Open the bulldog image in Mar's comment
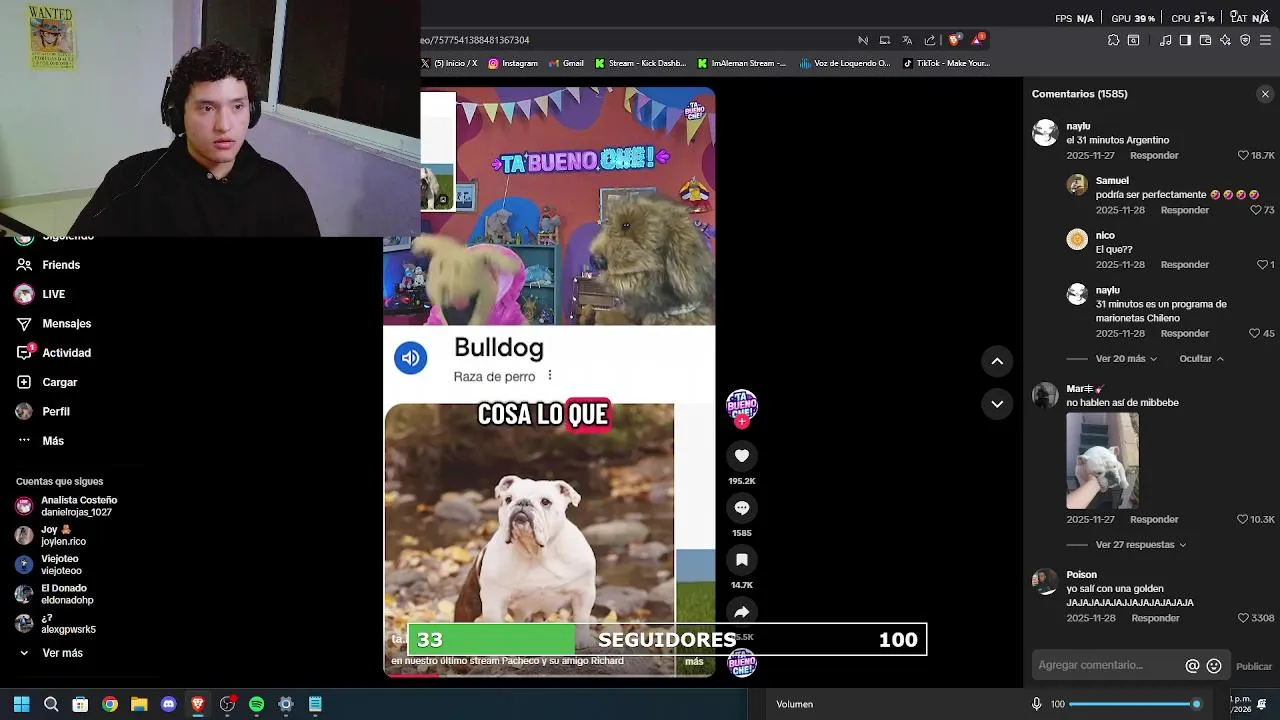Image resolution: width=1280 pixels, height=720 pixels. point(1102,461)
